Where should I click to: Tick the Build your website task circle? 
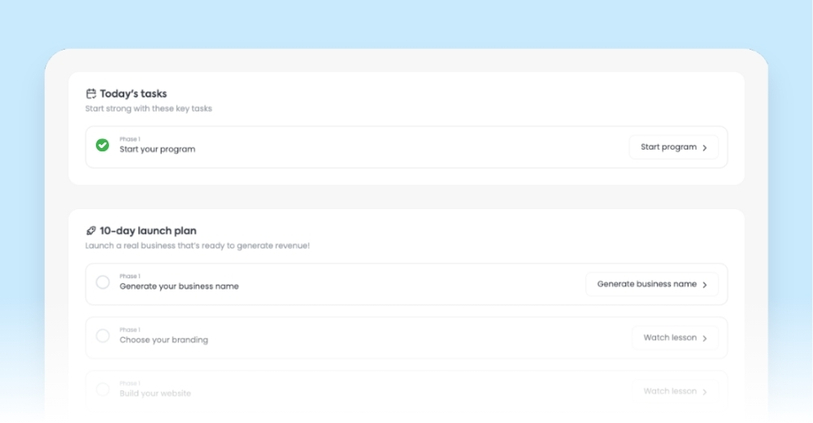pyautogui.click(x=102, y=390)
